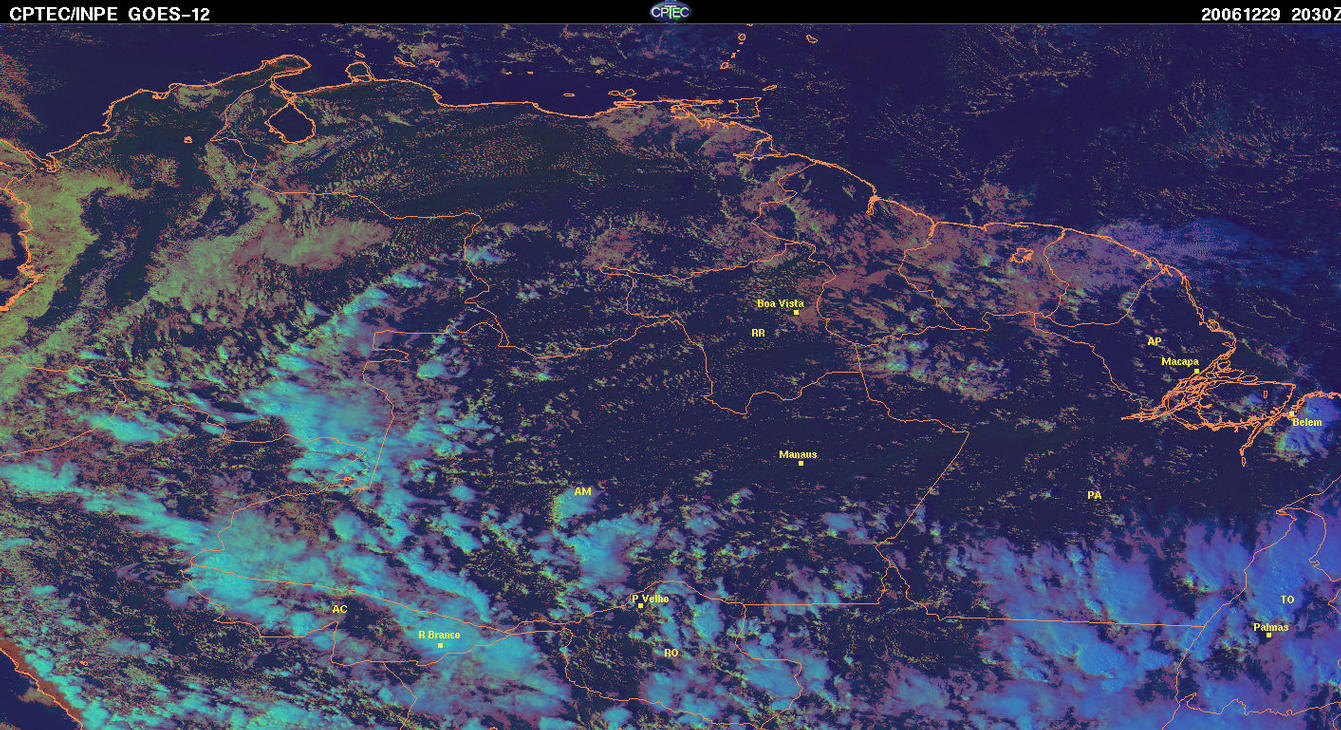Click the Palmas city name label
Image resolution: width=1341 pixels, height=730 pixels.
click(1271, 627)
